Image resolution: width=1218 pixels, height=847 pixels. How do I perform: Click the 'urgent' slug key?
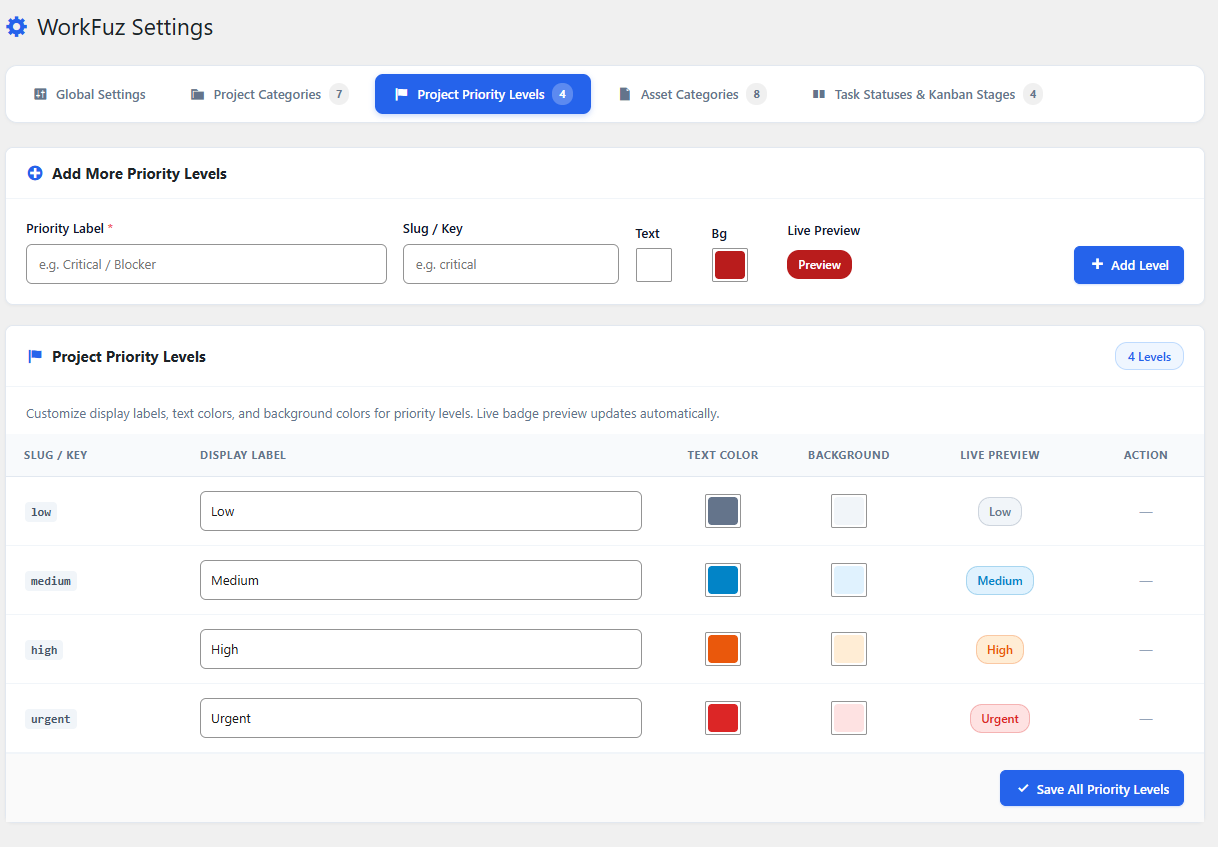tap(51, 719)
